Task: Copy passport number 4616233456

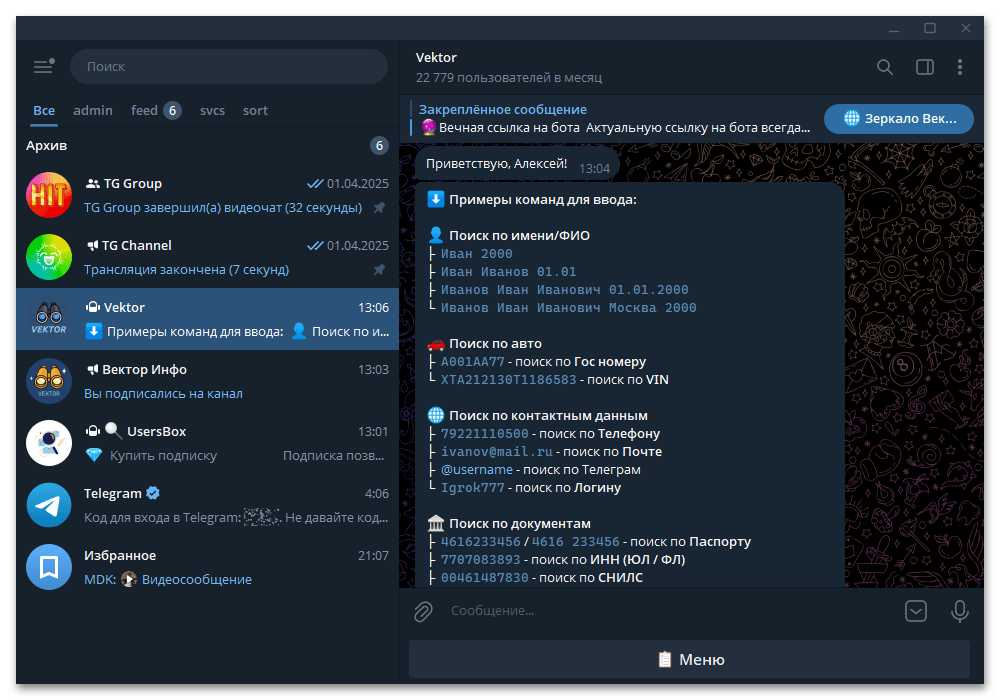Action: 481,541
